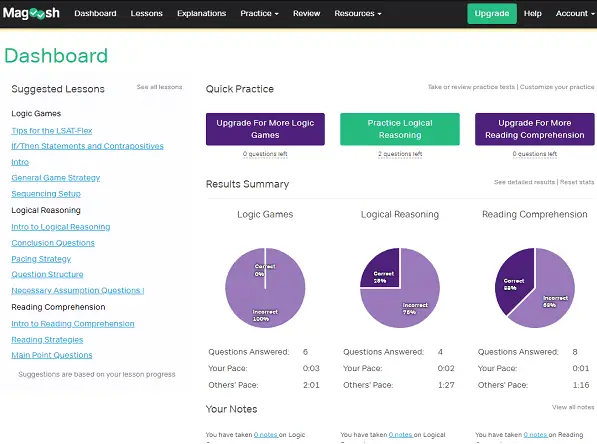This screenshot has height=444, width=597.
Task: Open the Account dropdown menu
Action: (575, 13)
